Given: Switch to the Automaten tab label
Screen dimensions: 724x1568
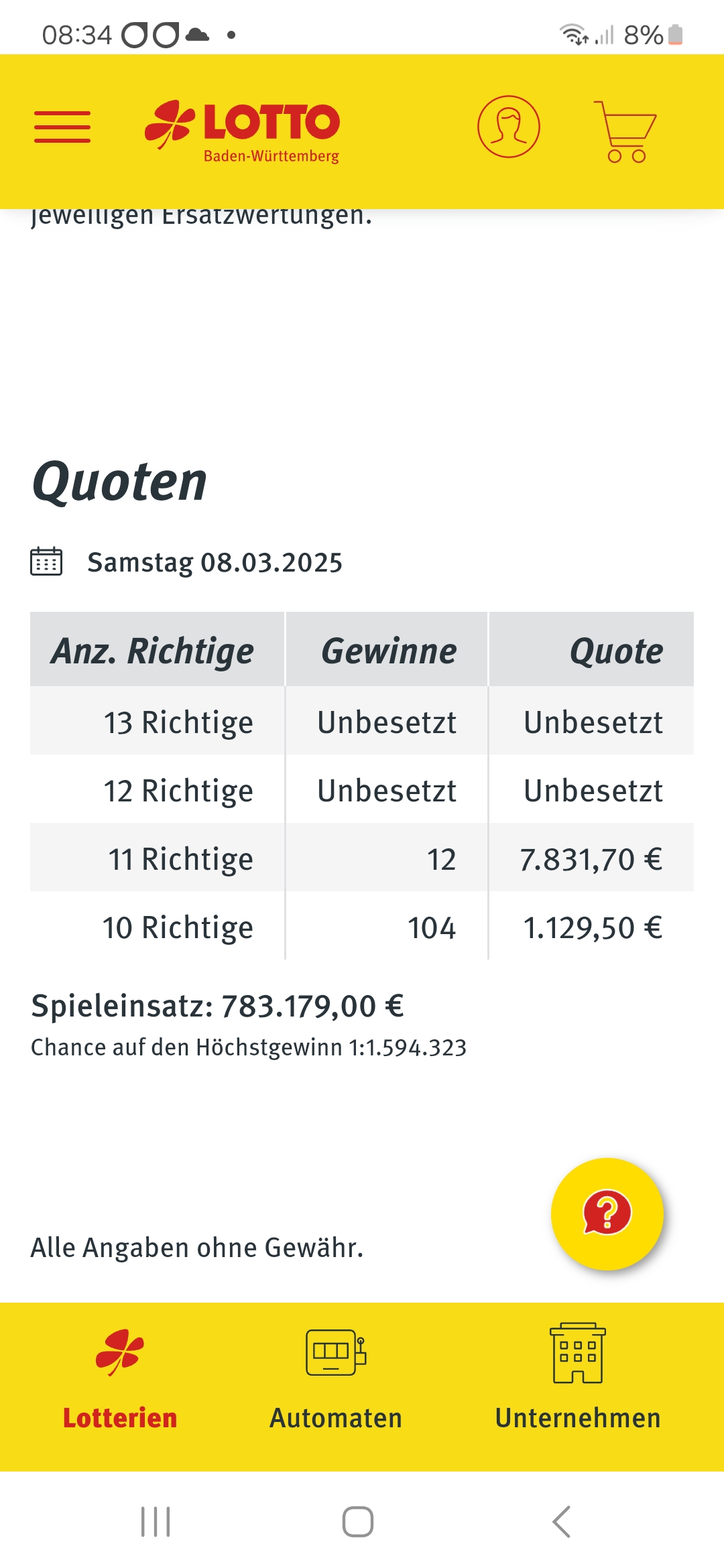Looking at the screenshot, I should pyautogui.click(x=336, y=1418).
